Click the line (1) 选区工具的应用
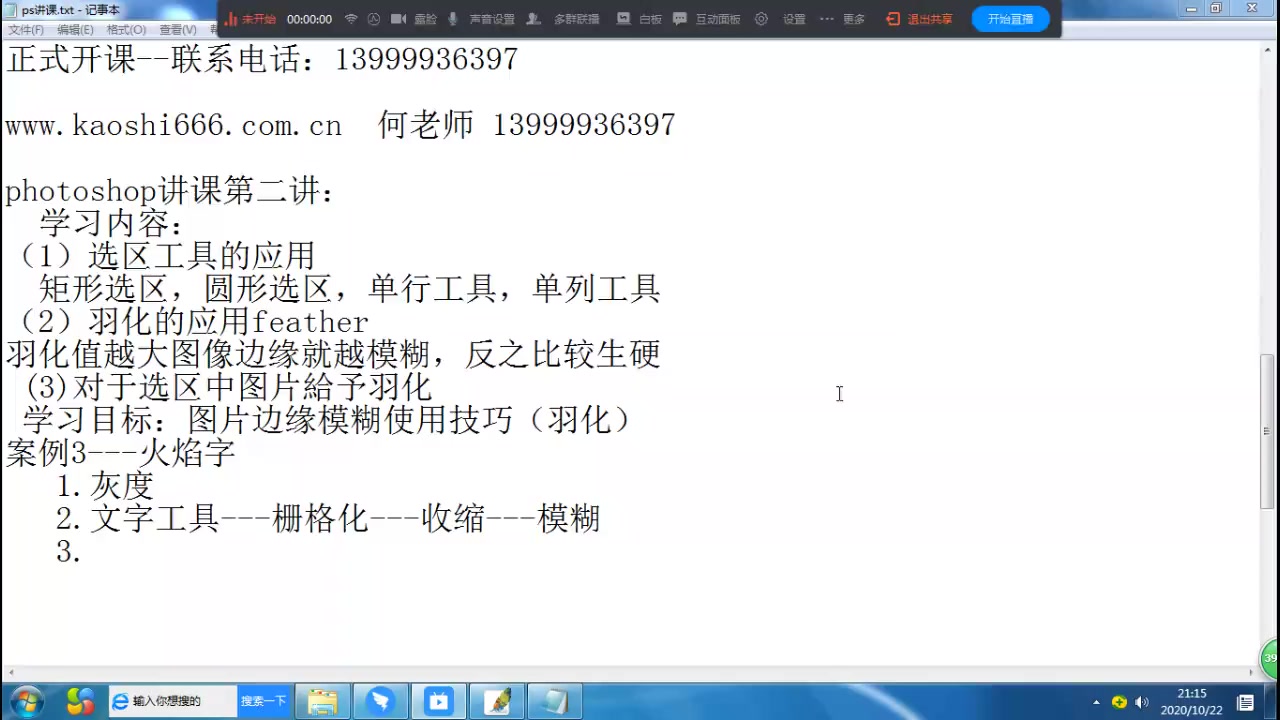 point(165,257)
